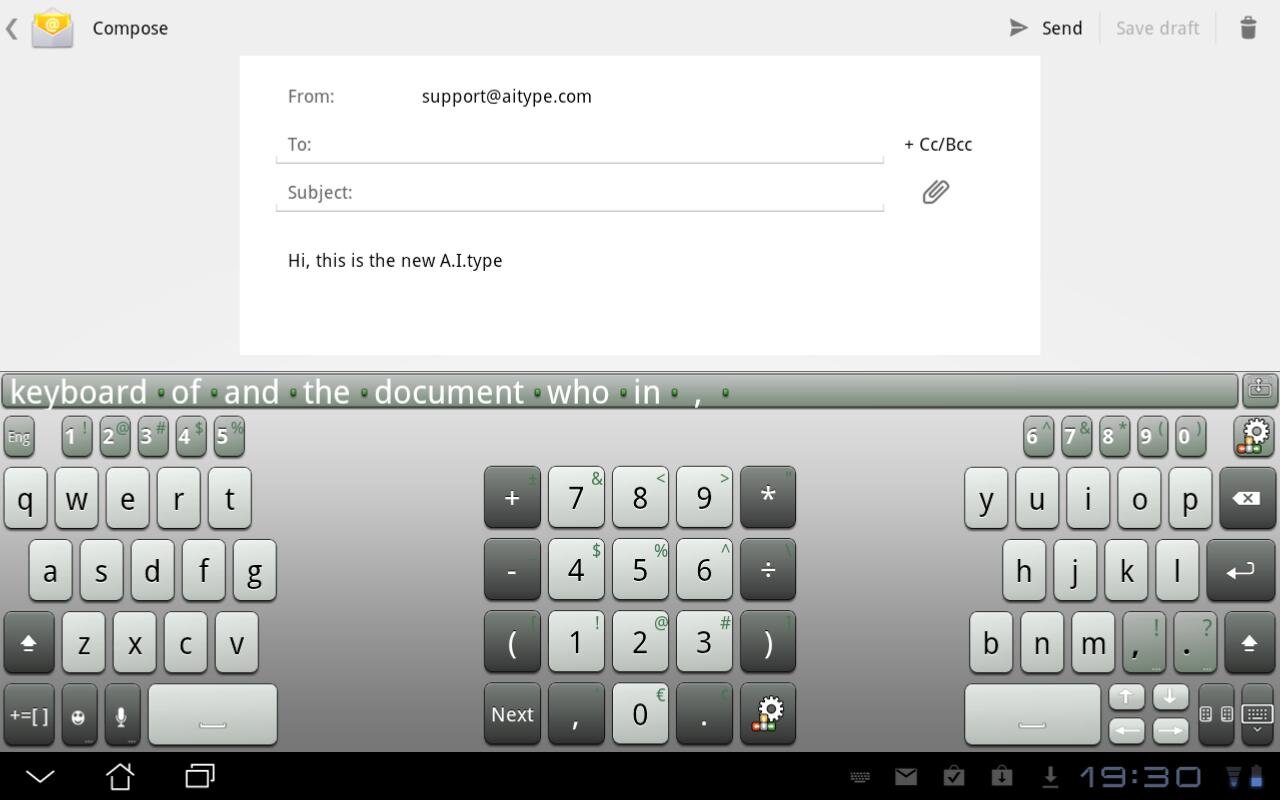Tap the Next key on the number pad
The image size is (1280, 800).
point(512,714)
